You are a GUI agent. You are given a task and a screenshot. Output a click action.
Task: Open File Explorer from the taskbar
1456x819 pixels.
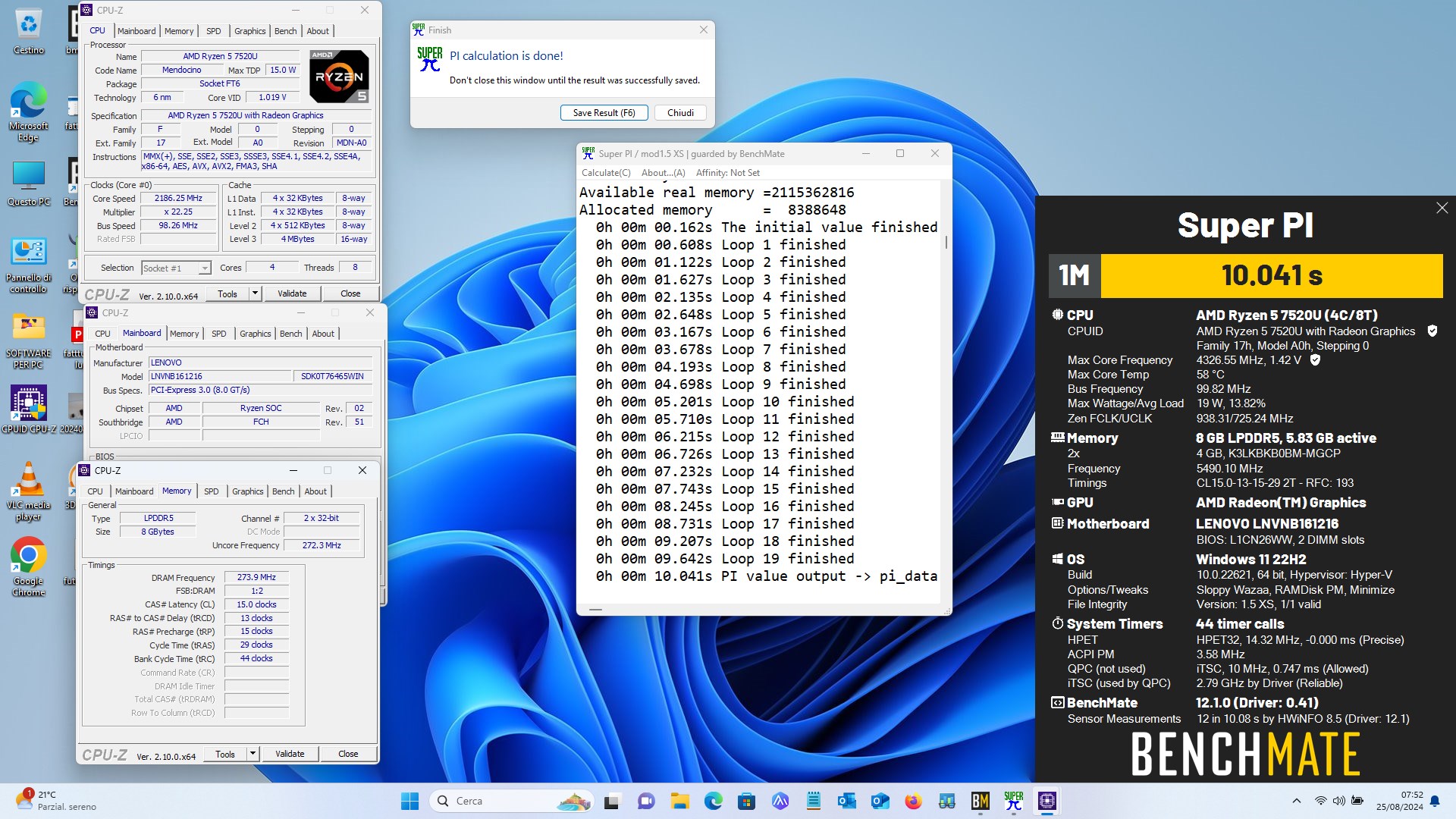point(679,801)
